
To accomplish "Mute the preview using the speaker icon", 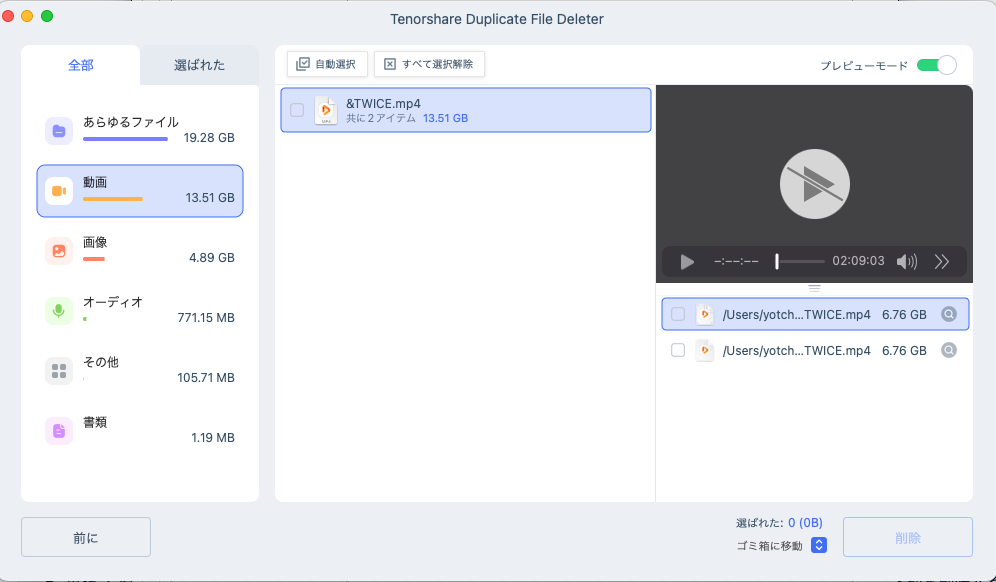I will click(906, 262).
